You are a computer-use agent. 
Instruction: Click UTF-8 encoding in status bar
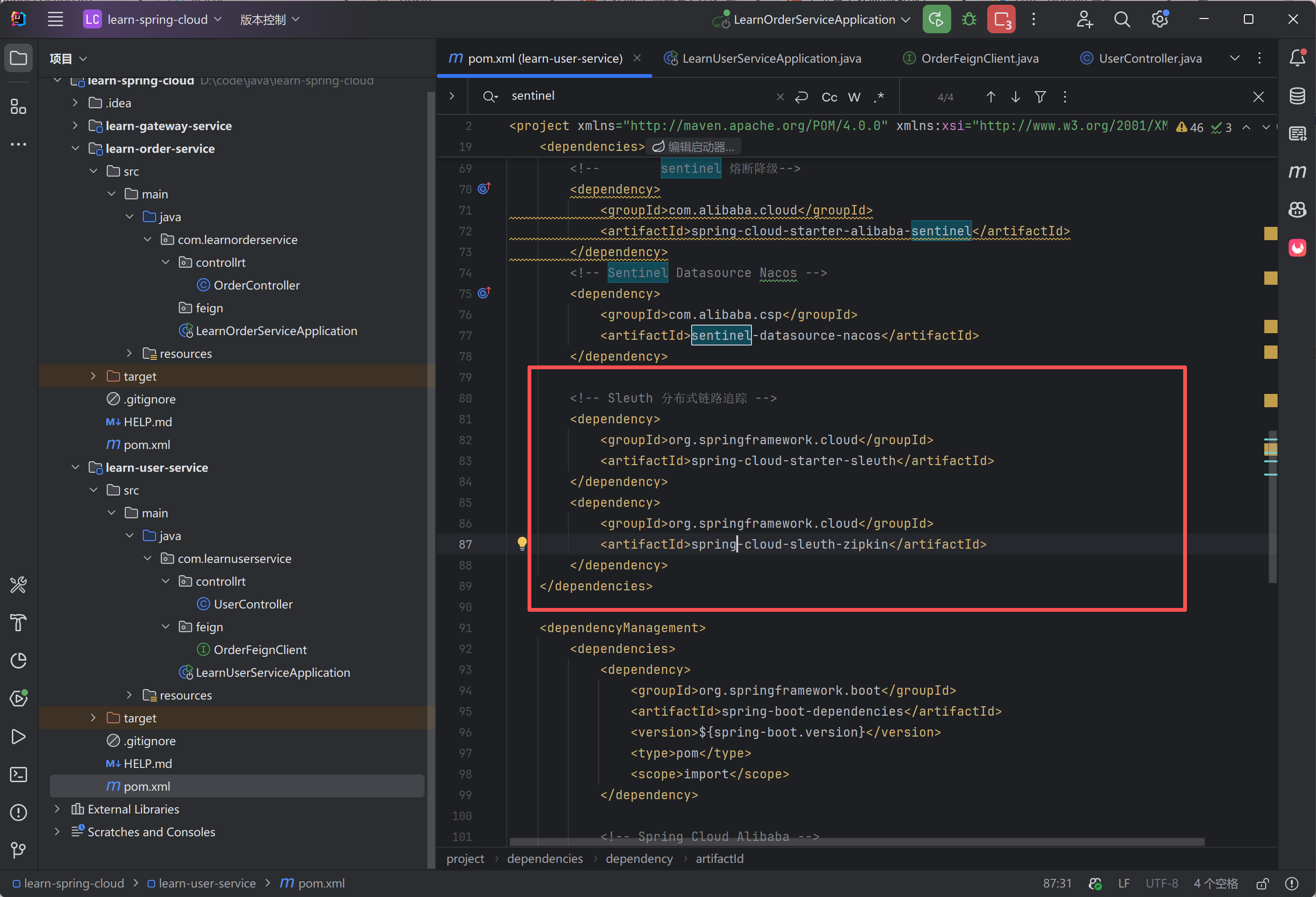coord(1161,883)
